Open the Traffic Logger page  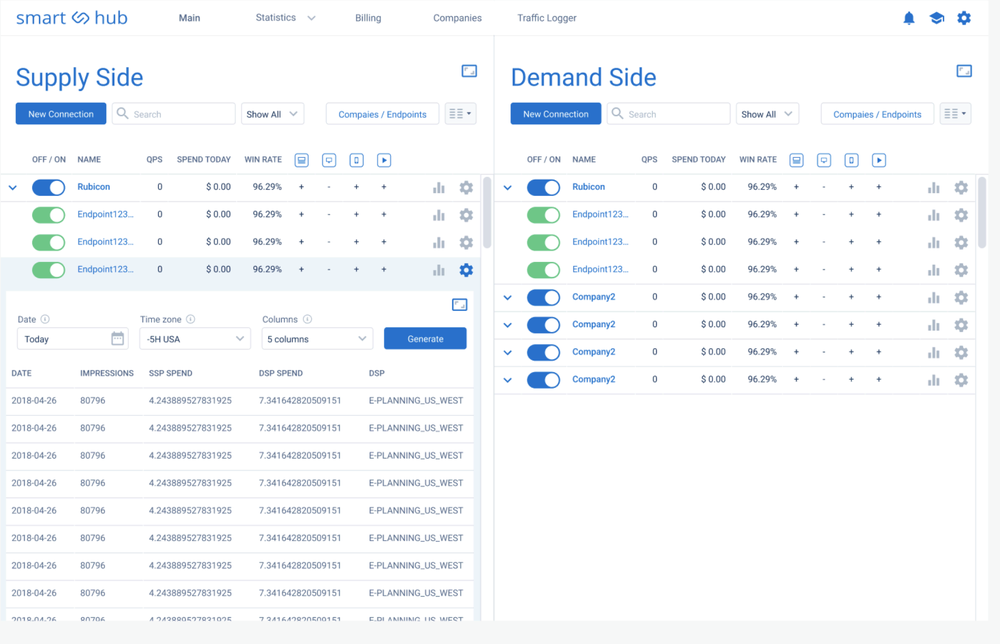547,18
